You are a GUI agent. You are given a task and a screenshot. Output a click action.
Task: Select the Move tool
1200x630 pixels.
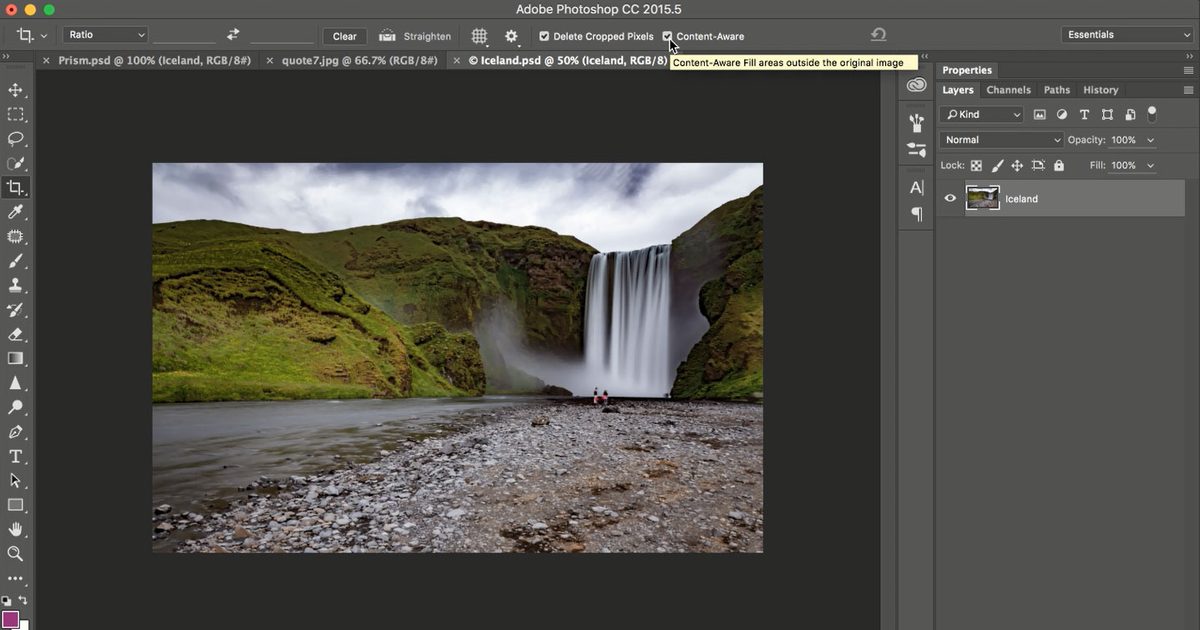tap(15, 90)
